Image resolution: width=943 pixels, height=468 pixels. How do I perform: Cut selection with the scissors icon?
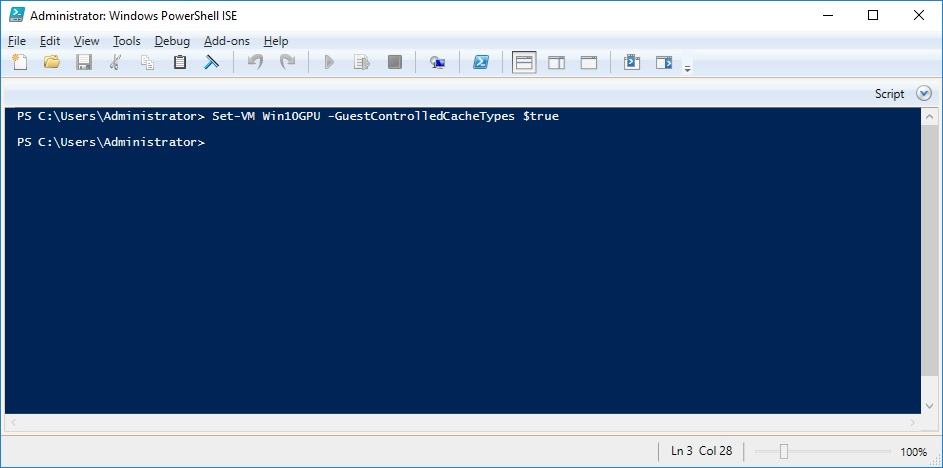[x=115, y=62]
